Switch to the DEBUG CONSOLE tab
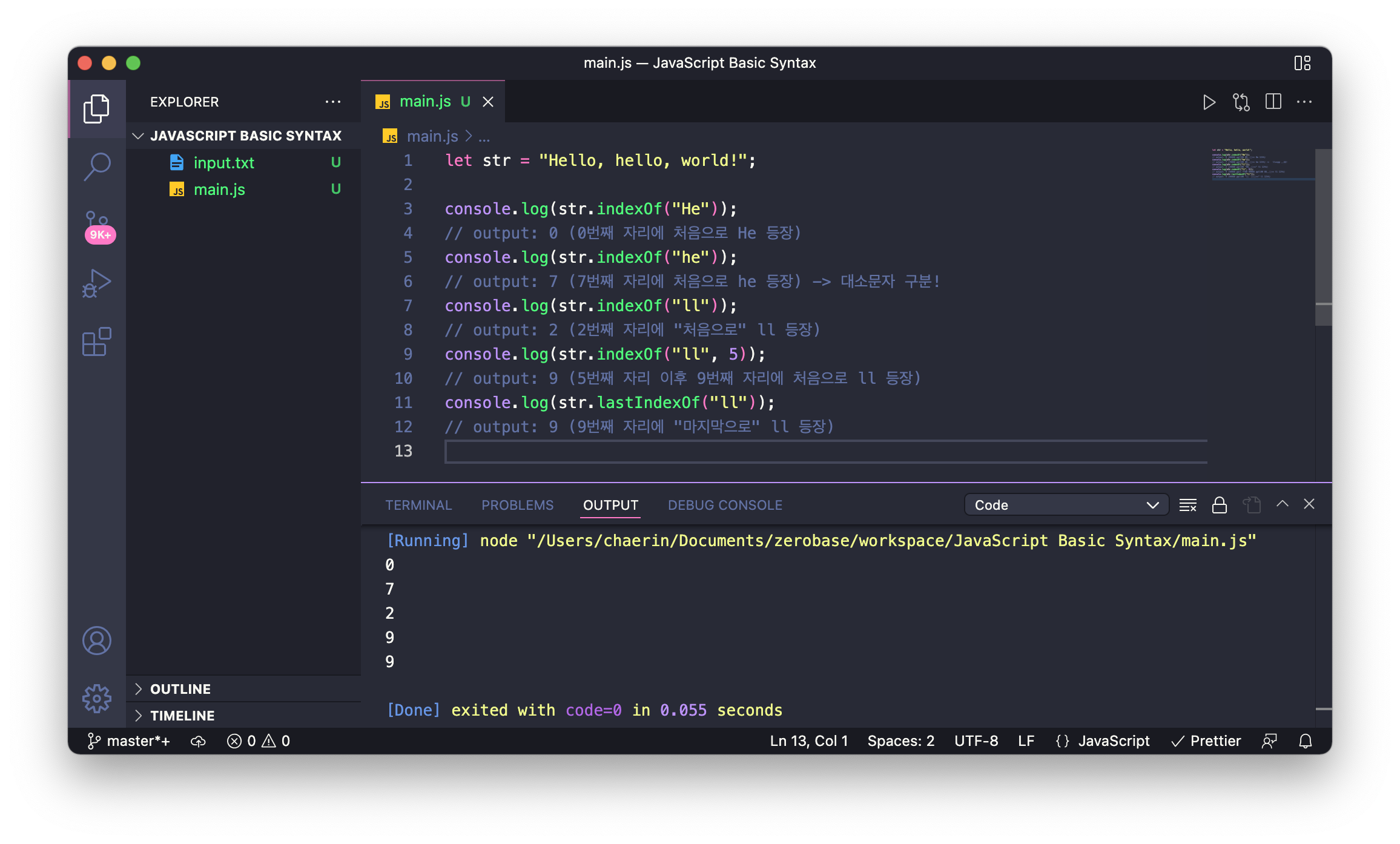The image size is (1400, 844). [725, 505]
